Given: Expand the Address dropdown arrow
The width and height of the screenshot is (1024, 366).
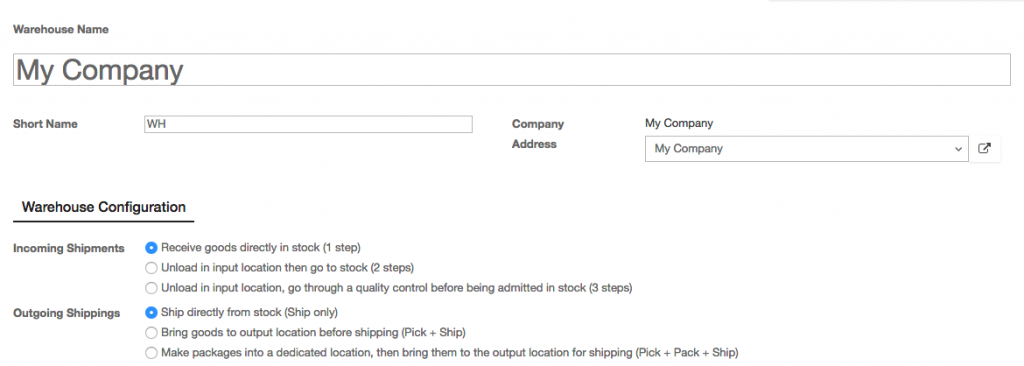Looking at the screenshot, I should point(958,149).
